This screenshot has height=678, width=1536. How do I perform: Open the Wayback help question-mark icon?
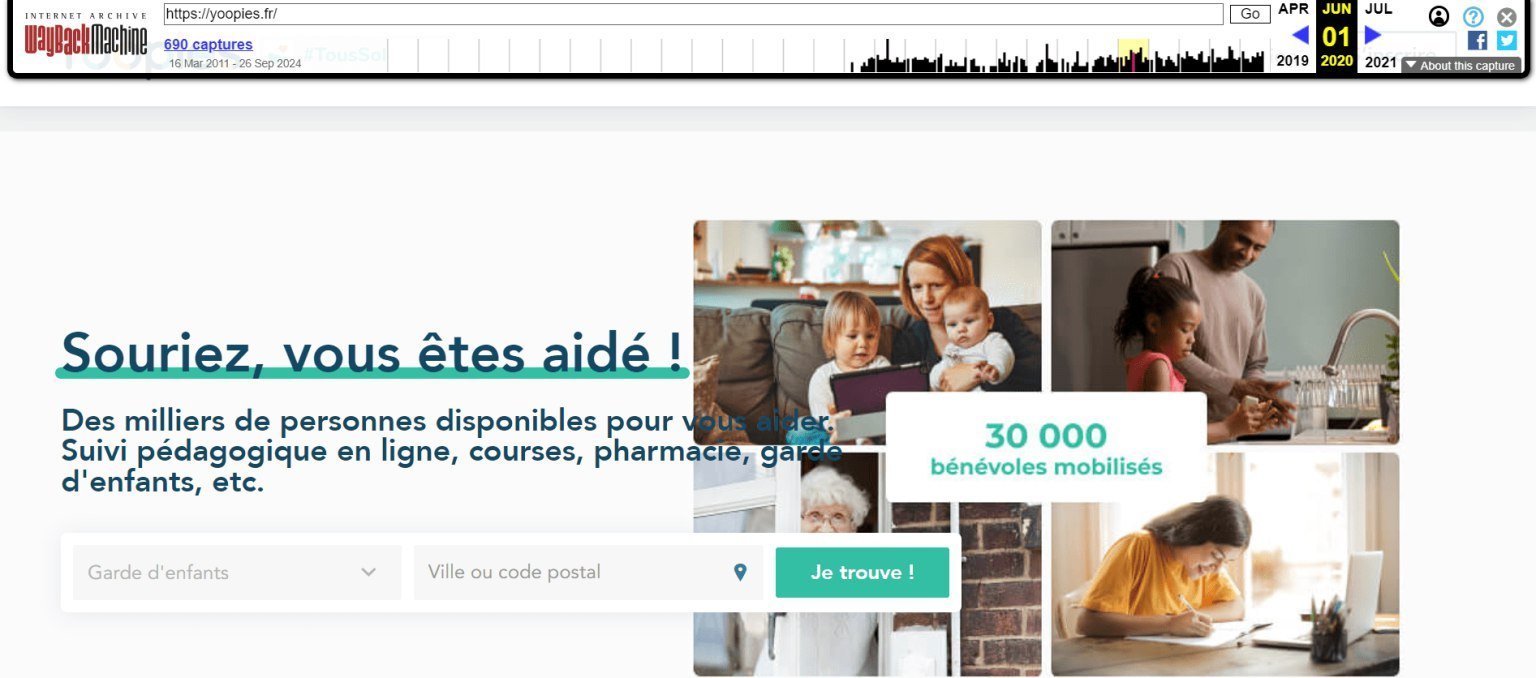(x=1473, y=16)
